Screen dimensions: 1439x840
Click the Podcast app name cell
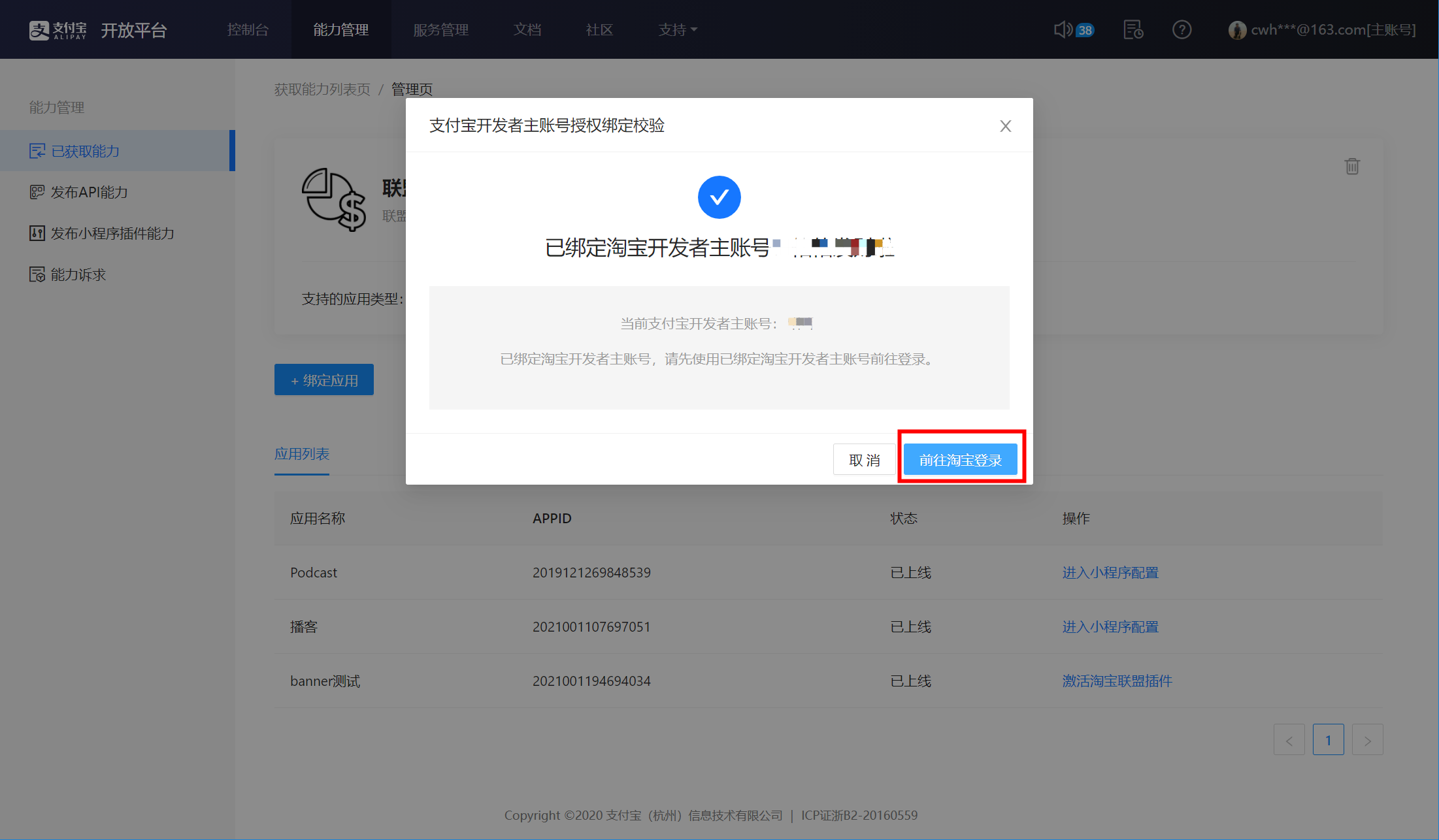tap(314, 573)
